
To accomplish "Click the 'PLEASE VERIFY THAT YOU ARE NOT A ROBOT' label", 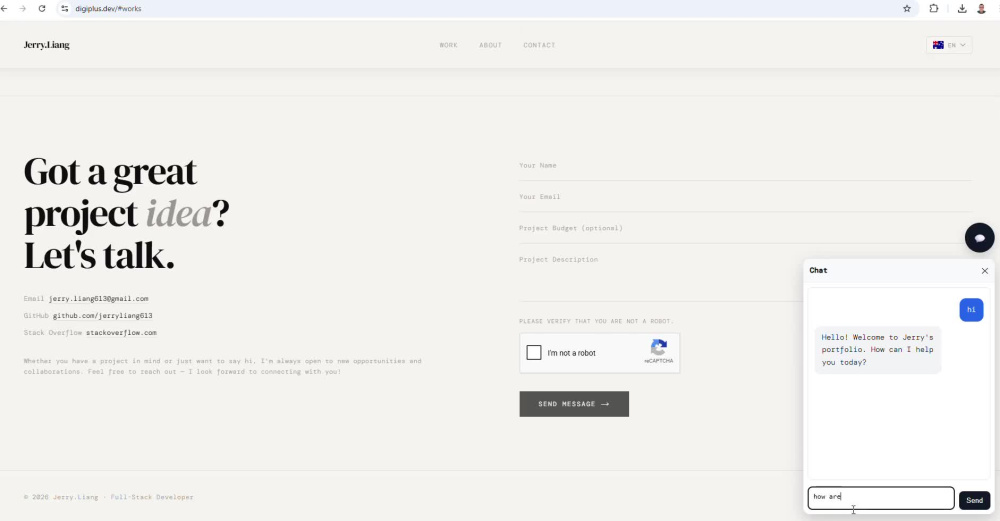I will coord(596,321).
